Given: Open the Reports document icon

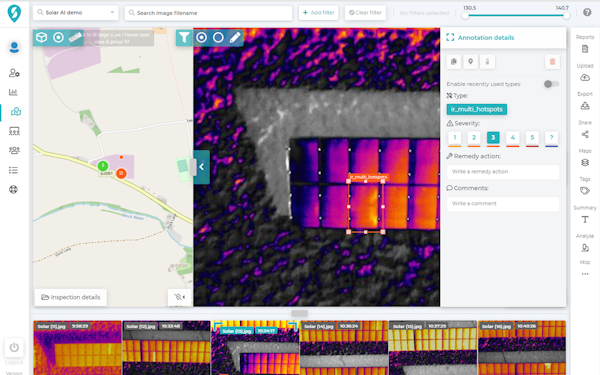Looking at the screenshot, I should [x=585, y=49].
